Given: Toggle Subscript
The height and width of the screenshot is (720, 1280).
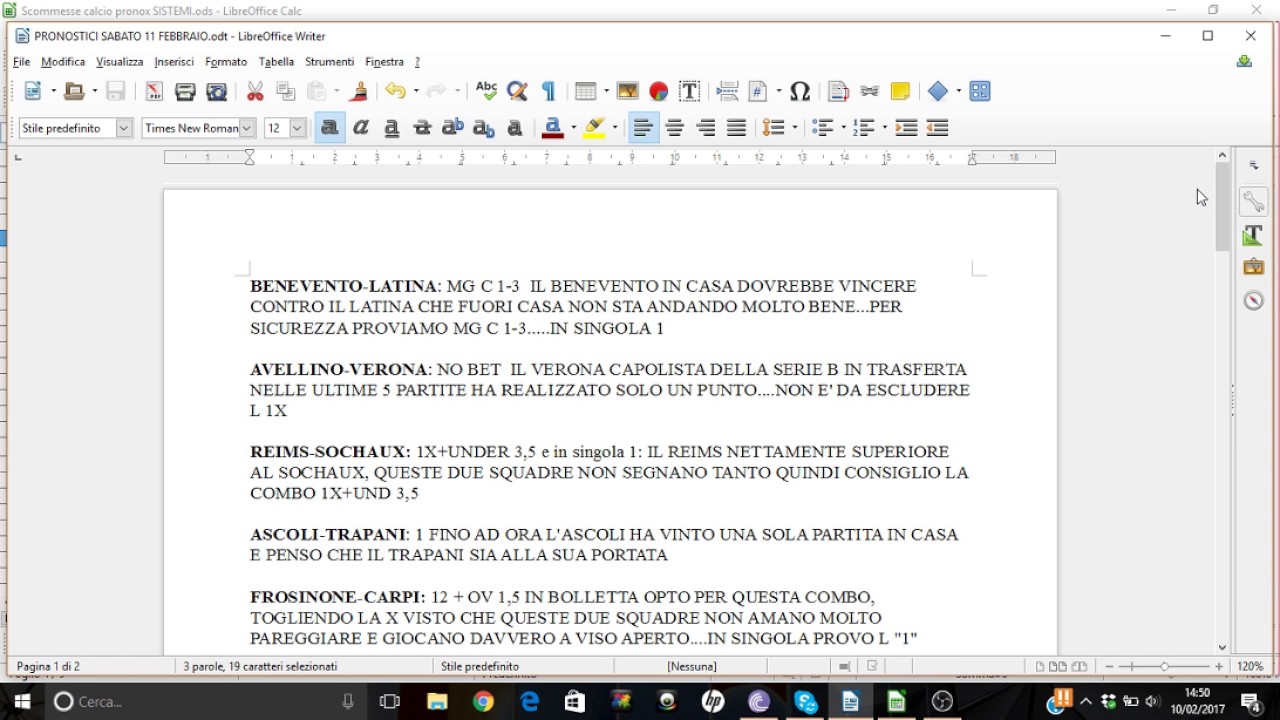Looking at the screenshot, I should (x=484, y=128).
